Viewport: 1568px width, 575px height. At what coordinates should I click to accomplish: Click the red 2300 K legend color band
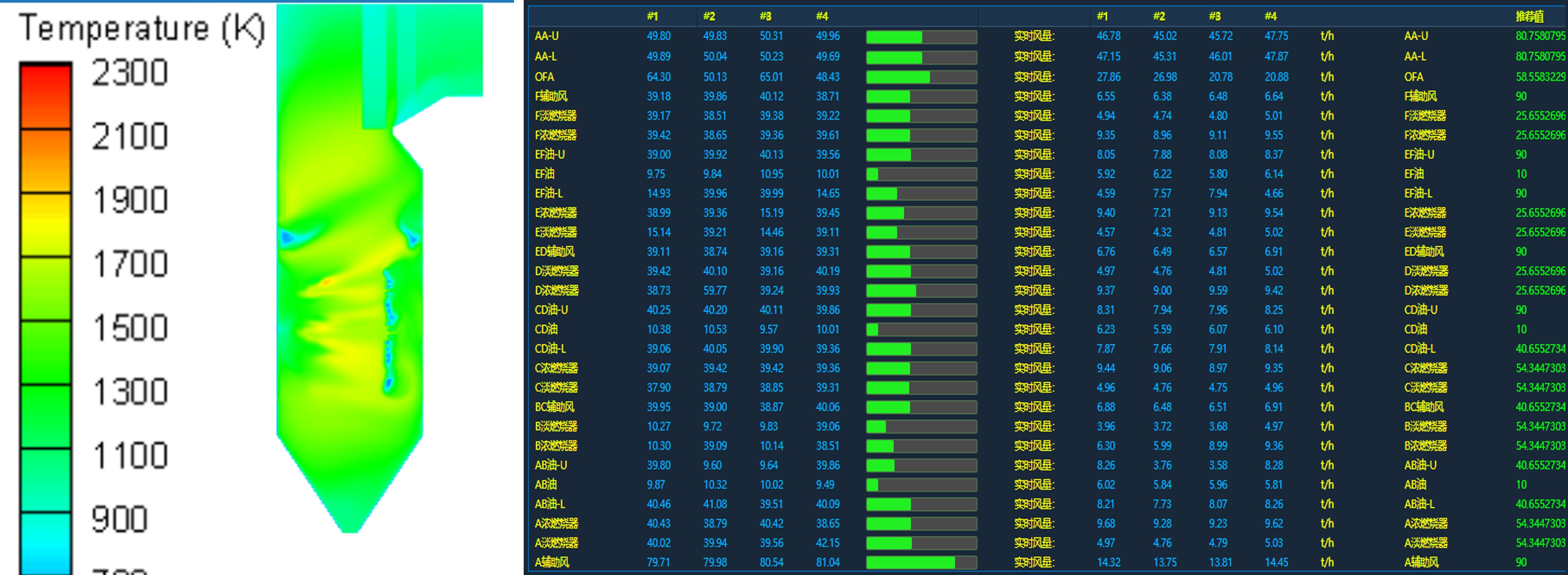pos(46,96)
